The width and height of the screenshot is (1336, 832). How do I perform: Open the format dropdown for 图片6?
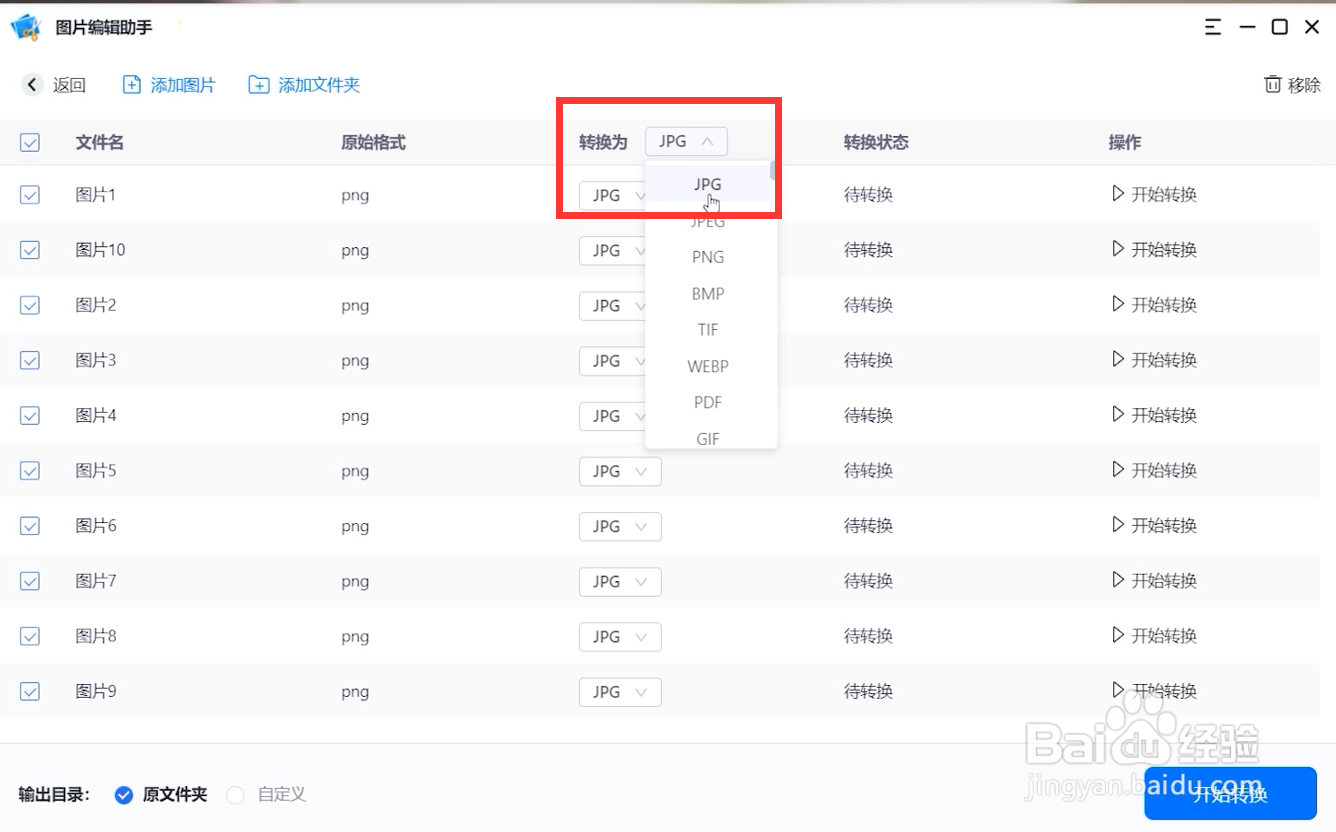(x=620, y=526)
